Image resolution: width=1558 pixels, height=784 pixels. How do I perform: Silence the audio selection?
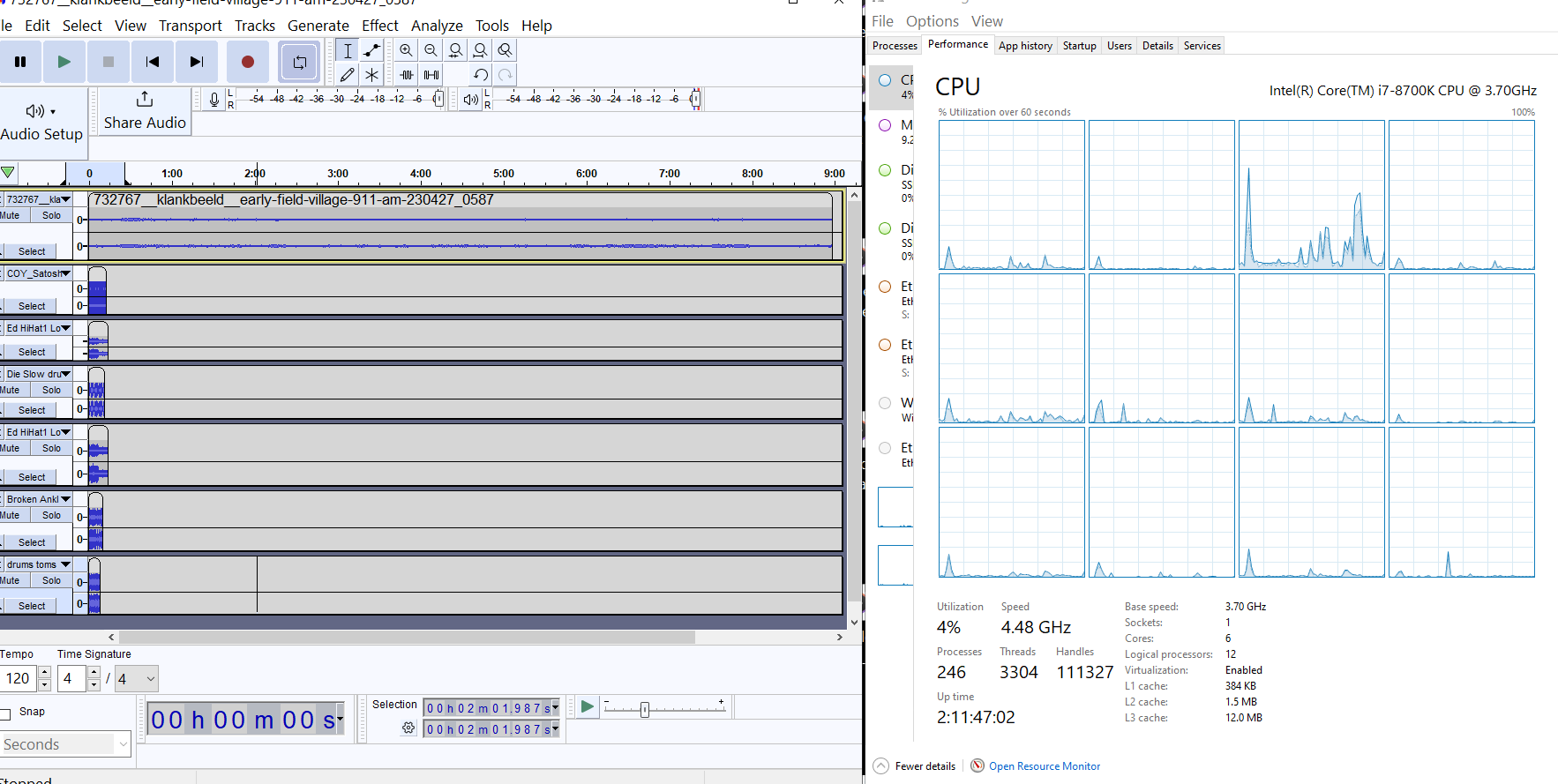431,75
